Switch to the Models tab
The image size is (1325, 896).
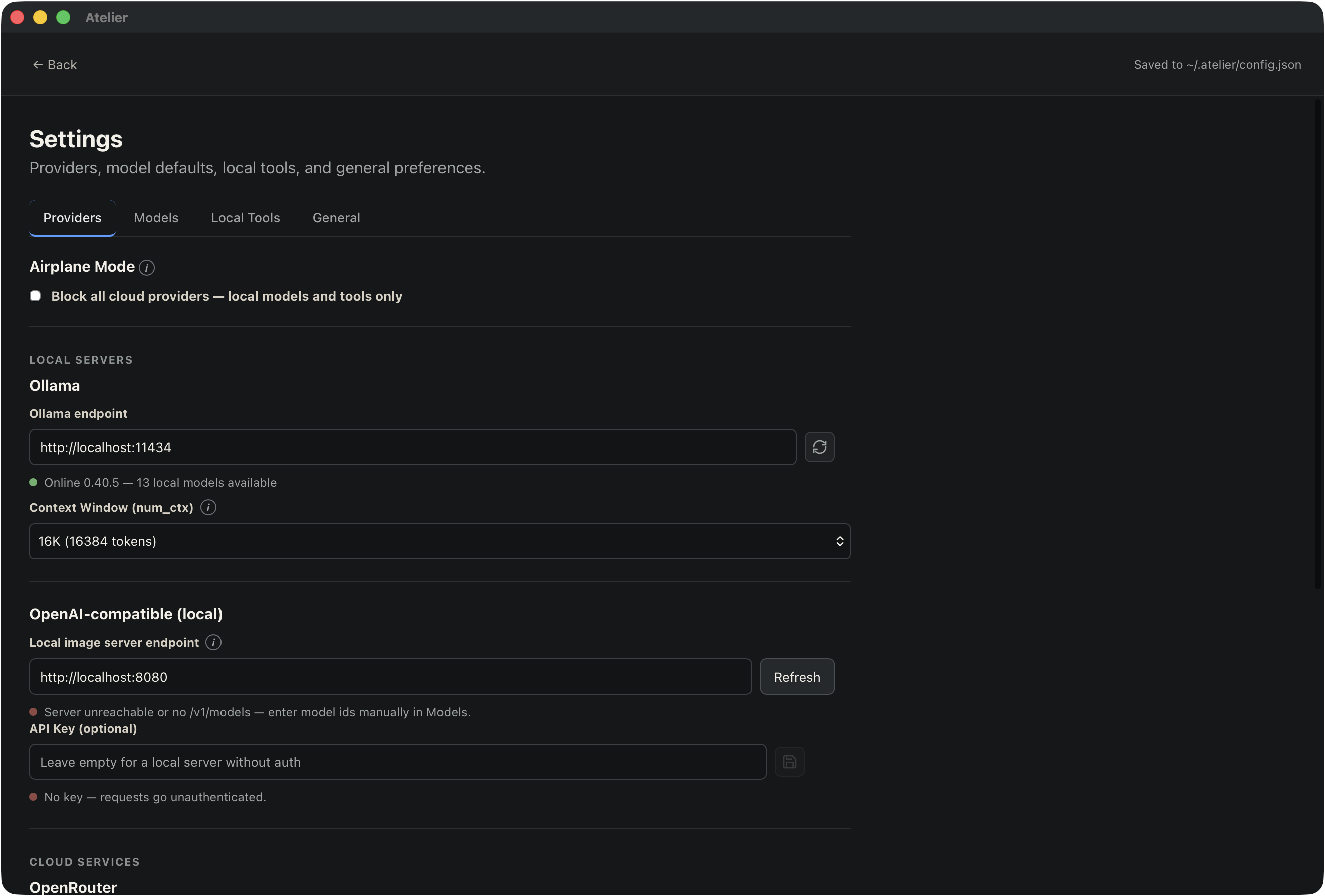pyautogui.click(x=156, y=218)
